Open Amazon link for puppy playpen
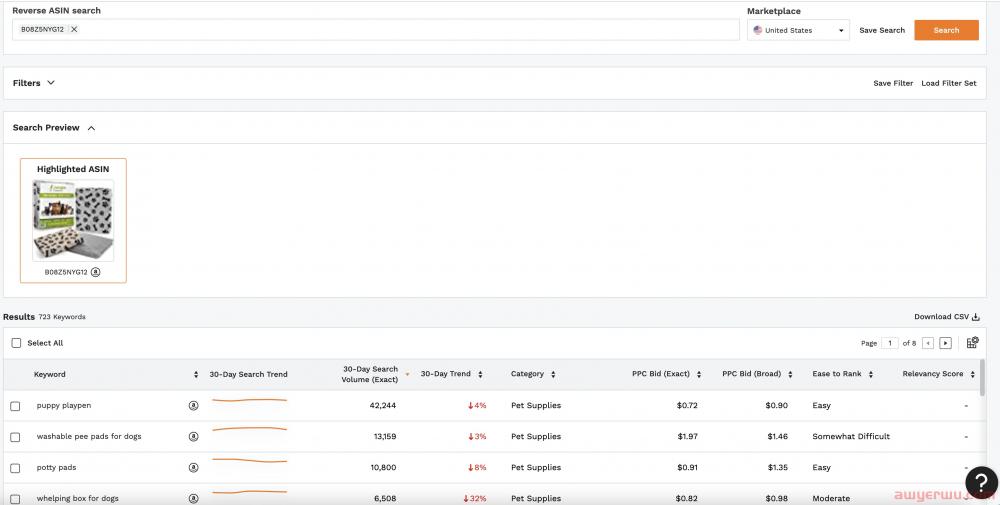Screen dimensions: 1000x505 (193, 406)
